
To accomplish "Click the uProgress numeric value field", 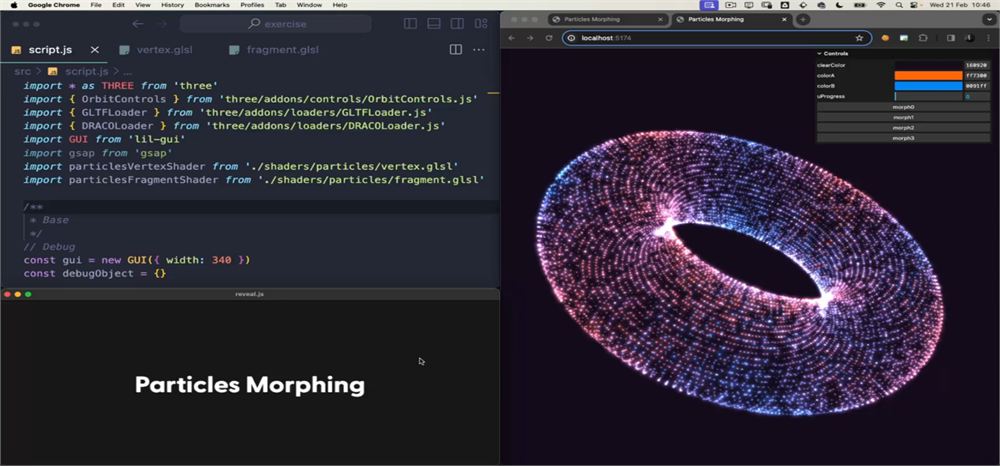I will (977, 96).
